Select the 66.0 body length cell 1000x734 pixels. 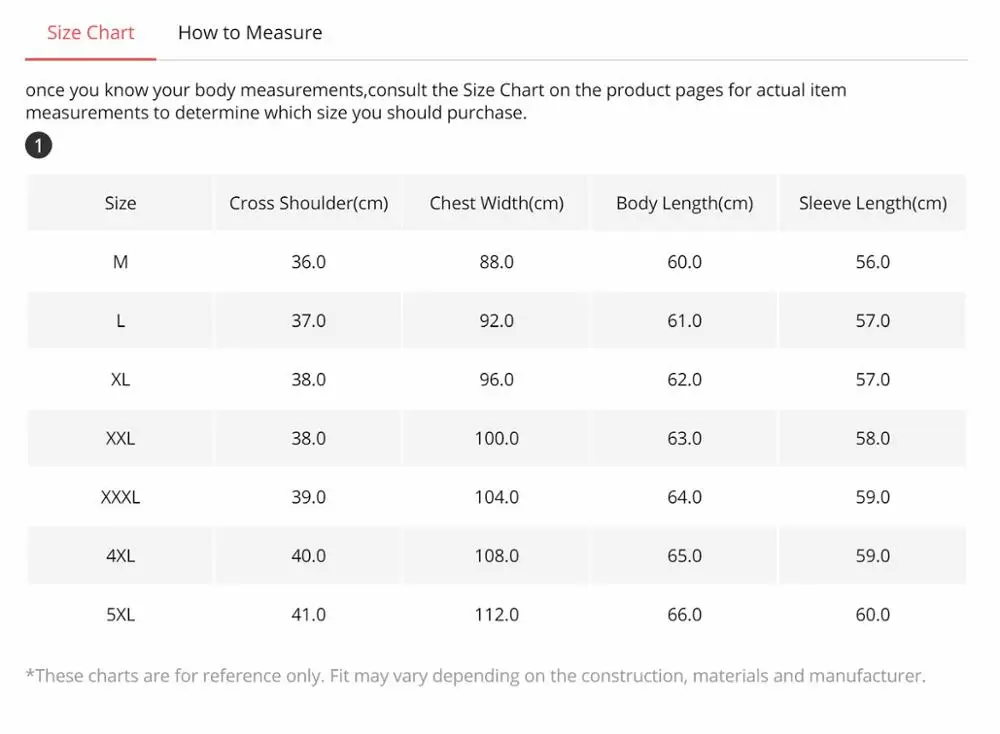coord(684,615)
